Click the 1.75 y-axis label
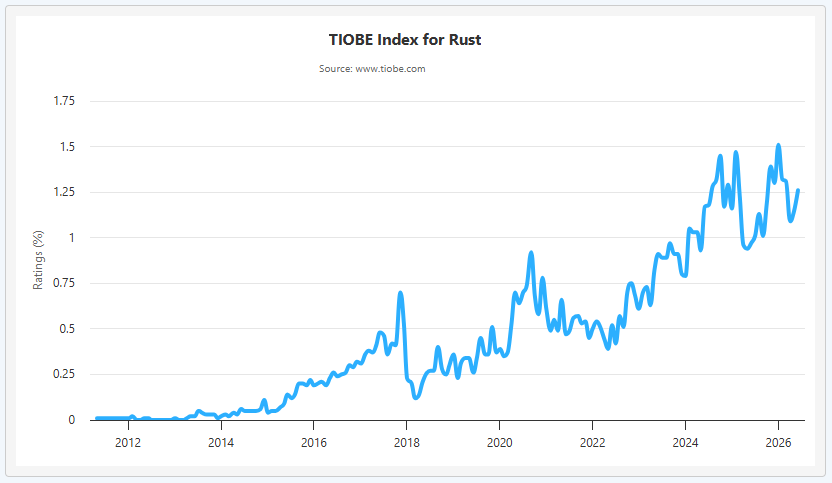 point(64,101)
